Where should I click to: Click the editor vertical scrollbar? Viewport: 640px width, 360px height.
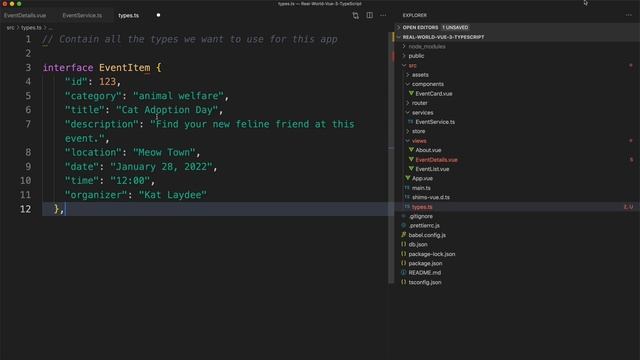391,158
